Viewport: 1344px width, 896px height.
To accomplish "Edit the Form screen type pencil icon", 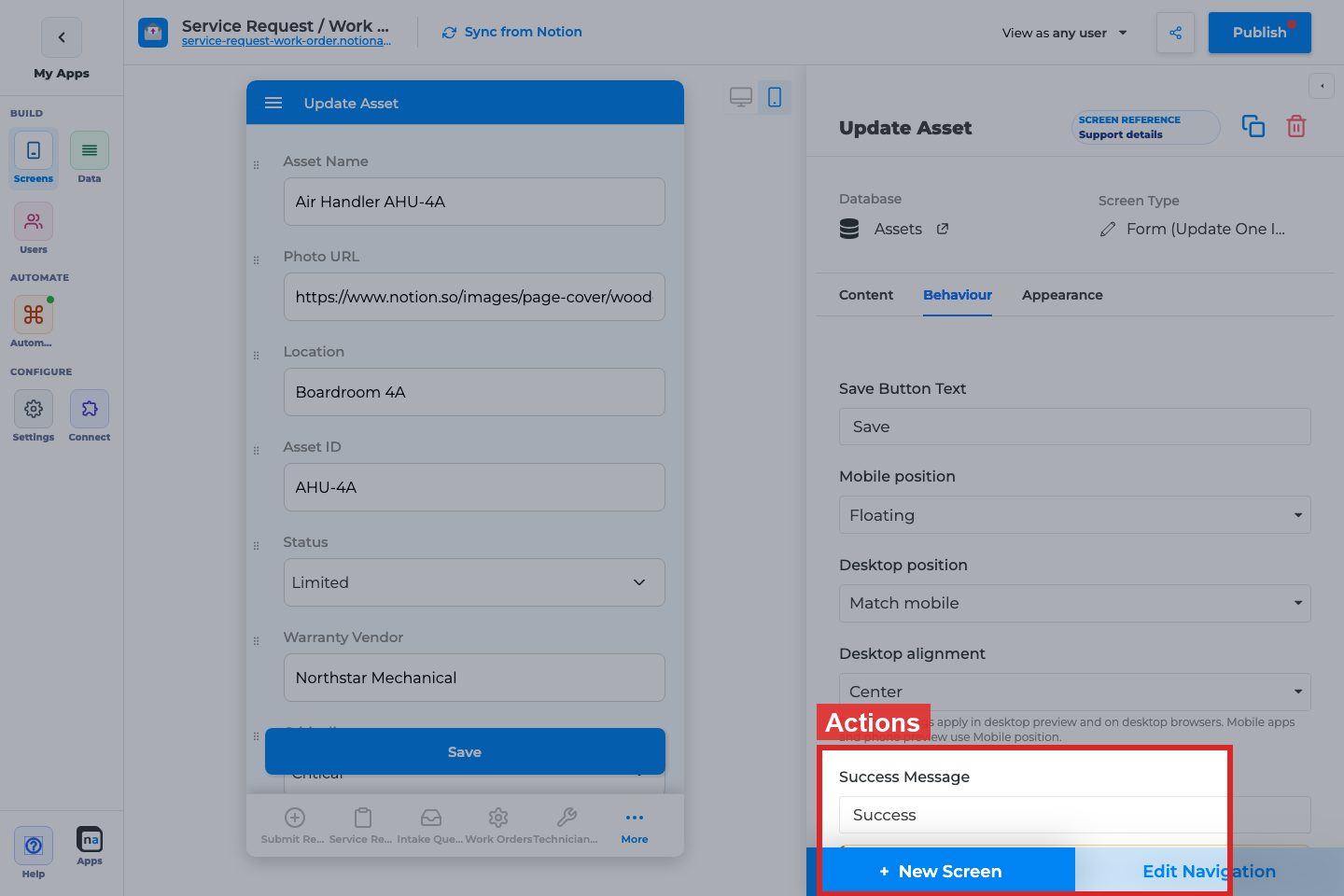I will pyautogui.click(x=1108, y=229).
